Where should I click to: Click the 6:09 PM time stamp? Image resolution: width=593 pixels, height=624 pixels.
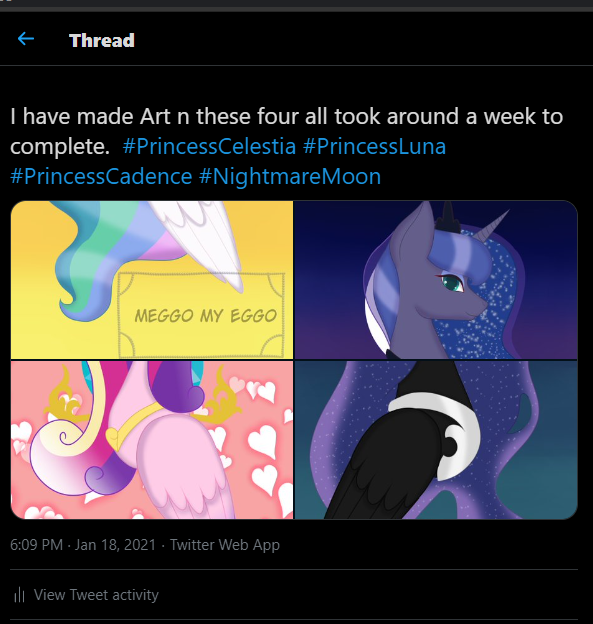(37, 544)
